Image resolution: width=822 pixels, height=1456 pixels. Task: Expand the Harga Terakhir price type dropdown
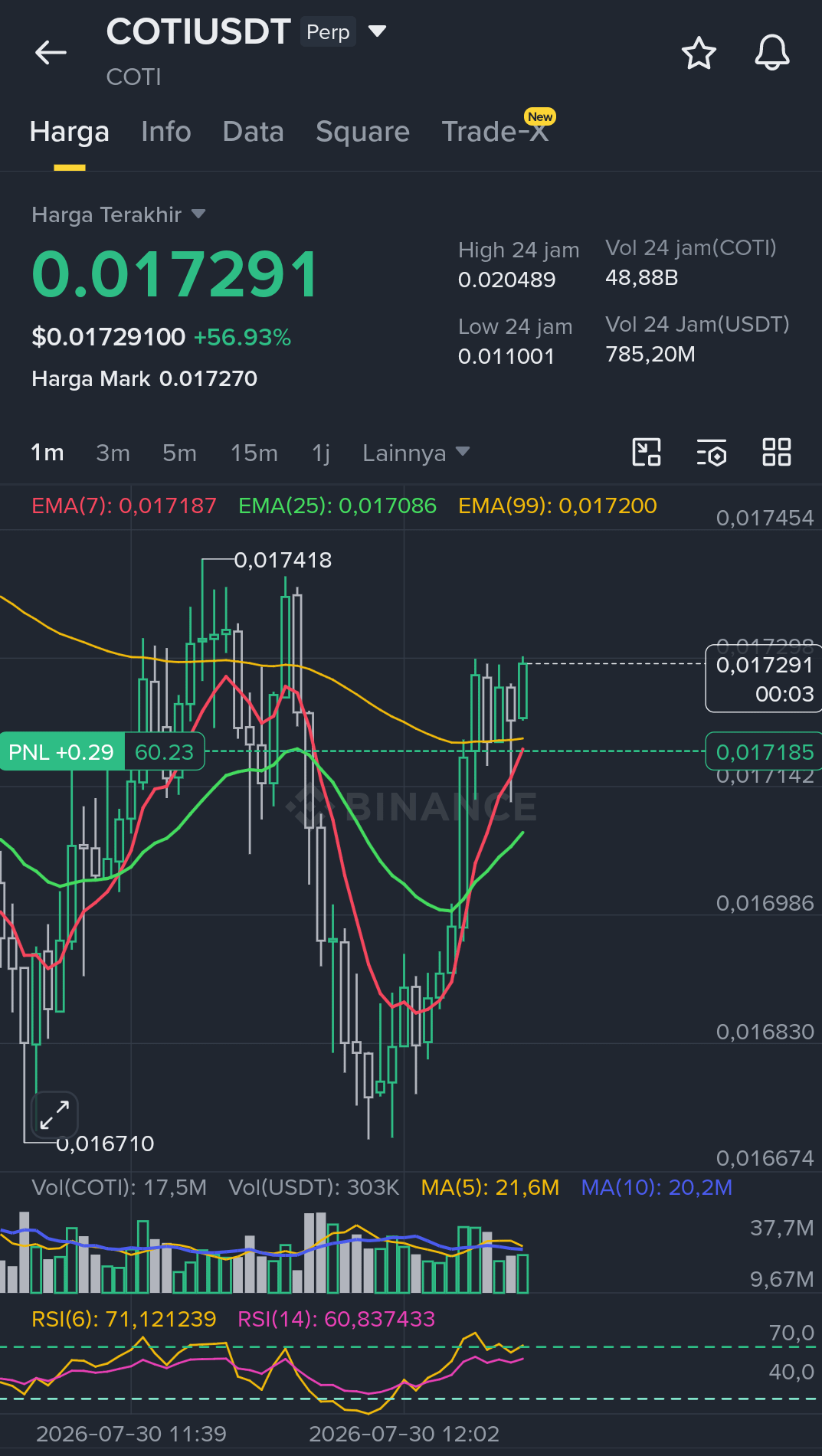pos(198,214)
